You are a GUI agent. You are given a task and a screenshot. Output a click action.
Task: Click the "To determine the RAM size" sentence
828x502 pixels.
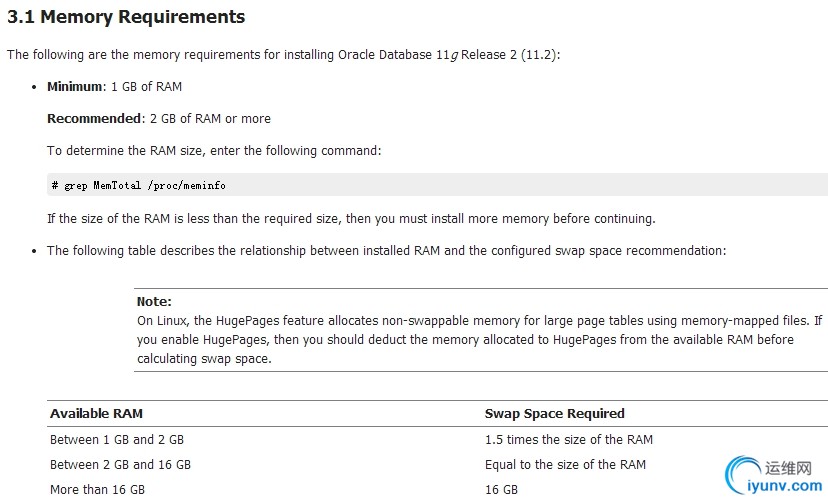click(x=214, y=151)
